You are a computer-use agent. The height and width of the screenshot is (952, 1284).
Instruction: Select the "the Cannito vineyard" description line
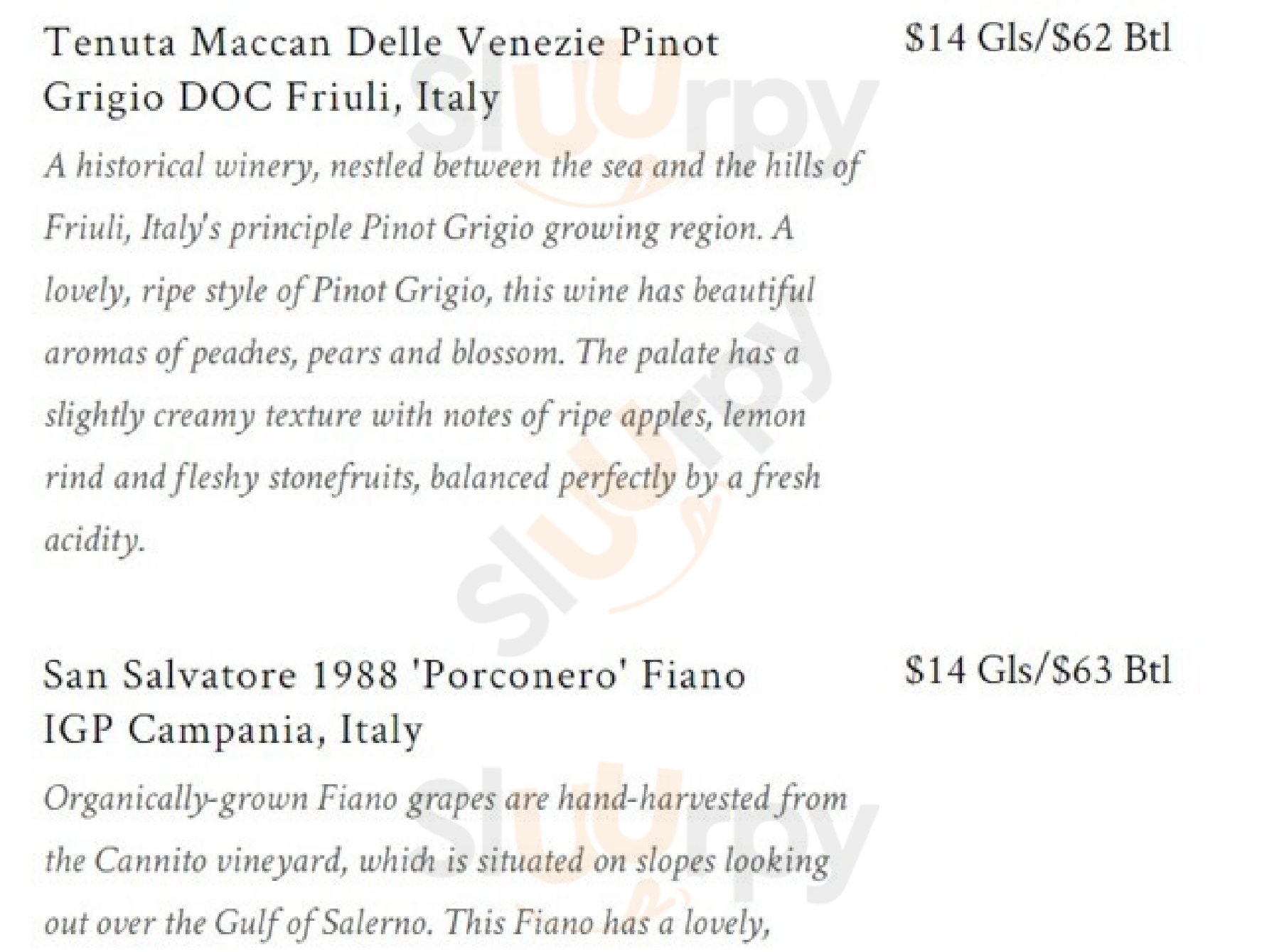[437, 861]
